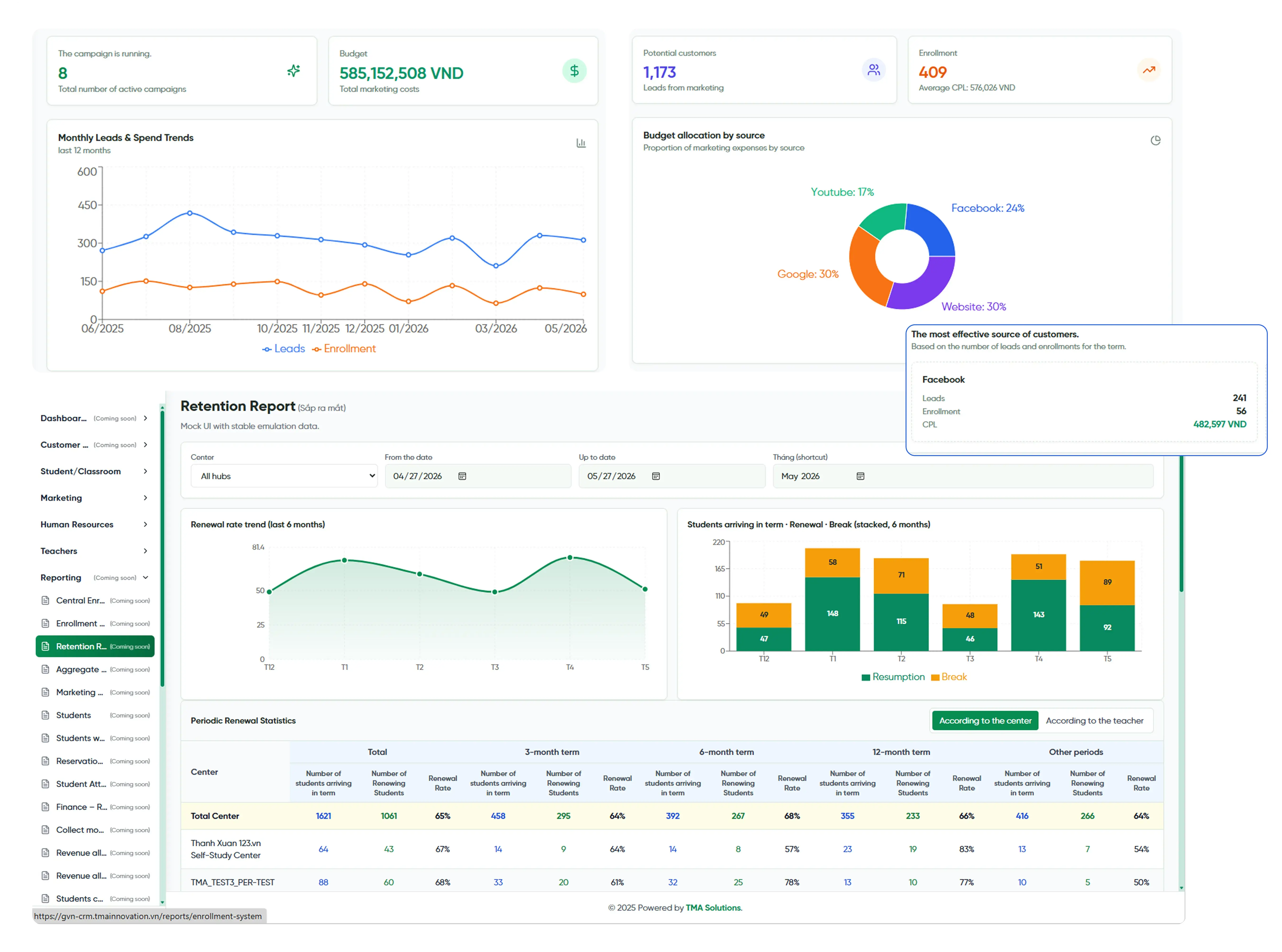
Task: Open the calendar icon in From the date field
Action: (x=462, y=476)
